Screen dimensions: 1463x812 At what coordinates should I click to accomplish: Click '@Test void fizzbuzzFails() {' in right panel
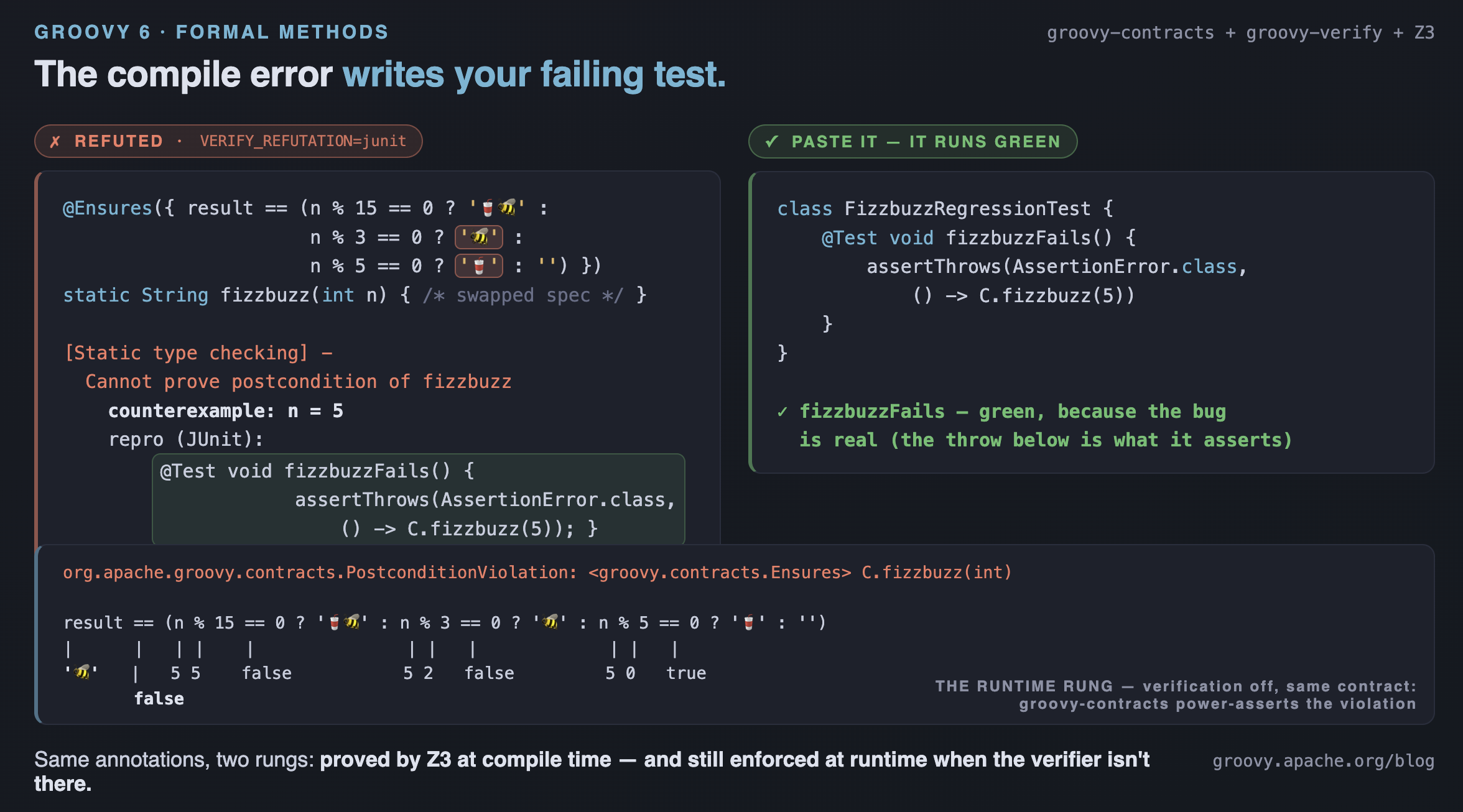coord(978,238)
